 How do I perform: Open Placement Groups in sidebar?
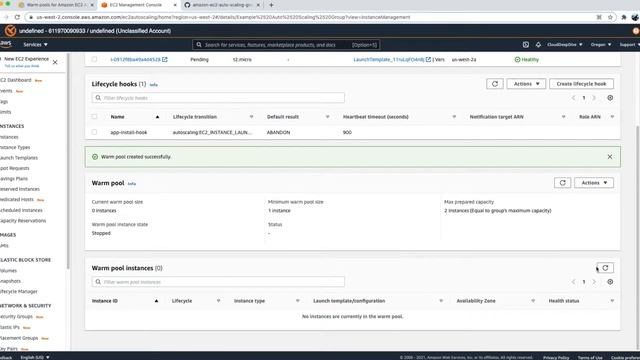[19, 338]
